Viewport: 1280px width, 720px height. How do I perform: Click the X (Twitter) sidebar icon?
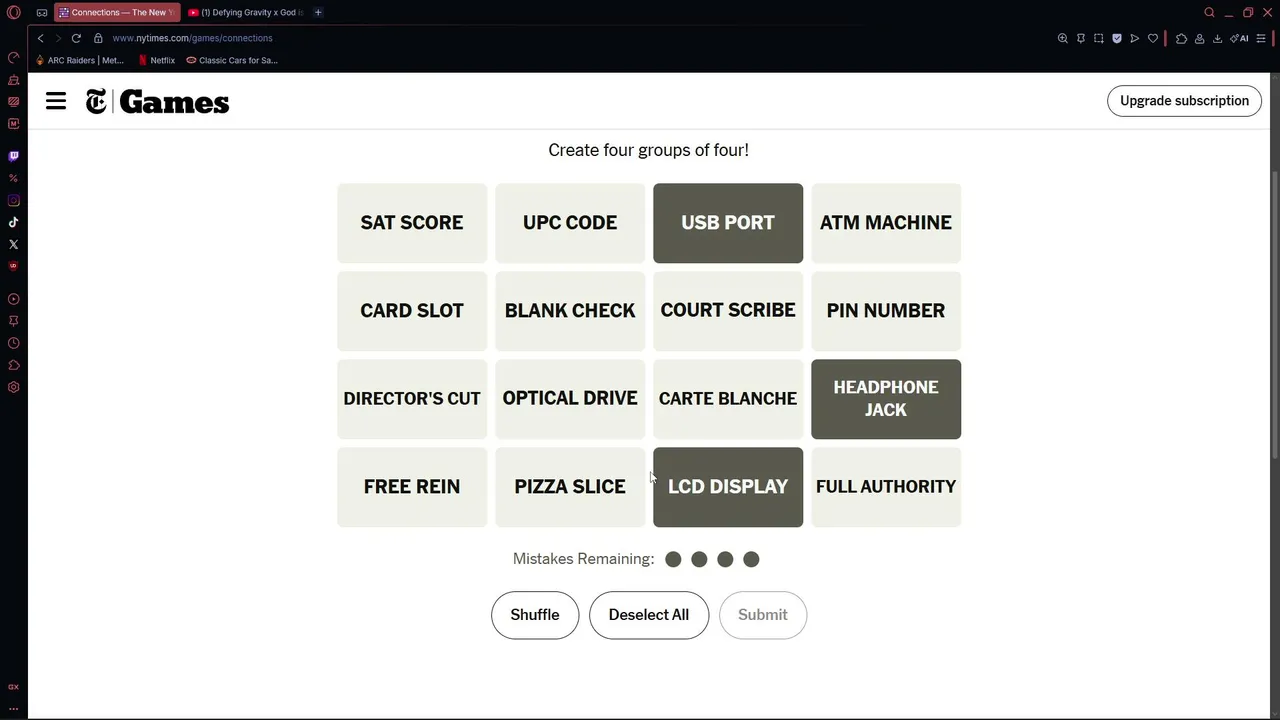click(13, 244)
